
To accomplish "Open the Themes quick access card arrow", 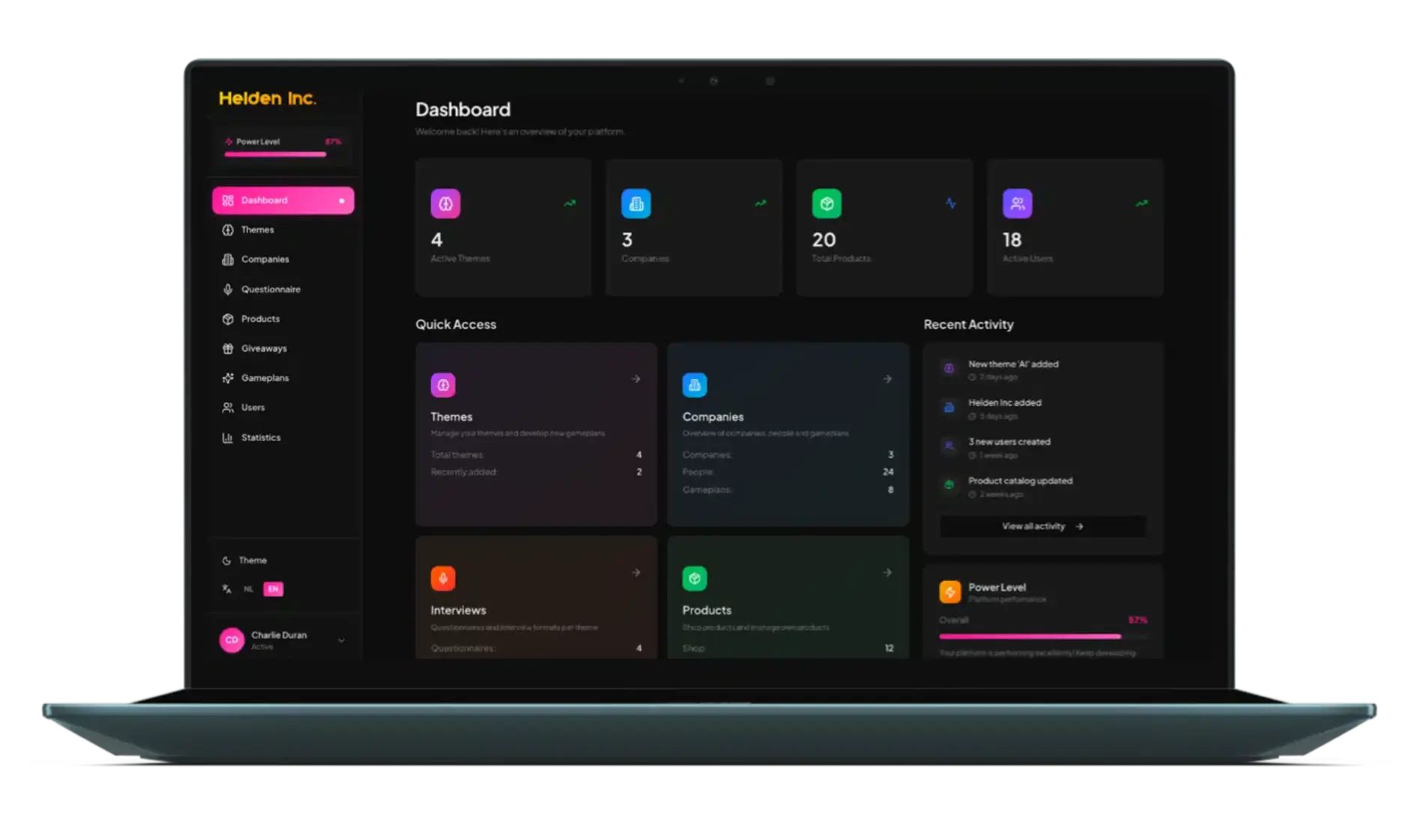I will click(636, 379).
